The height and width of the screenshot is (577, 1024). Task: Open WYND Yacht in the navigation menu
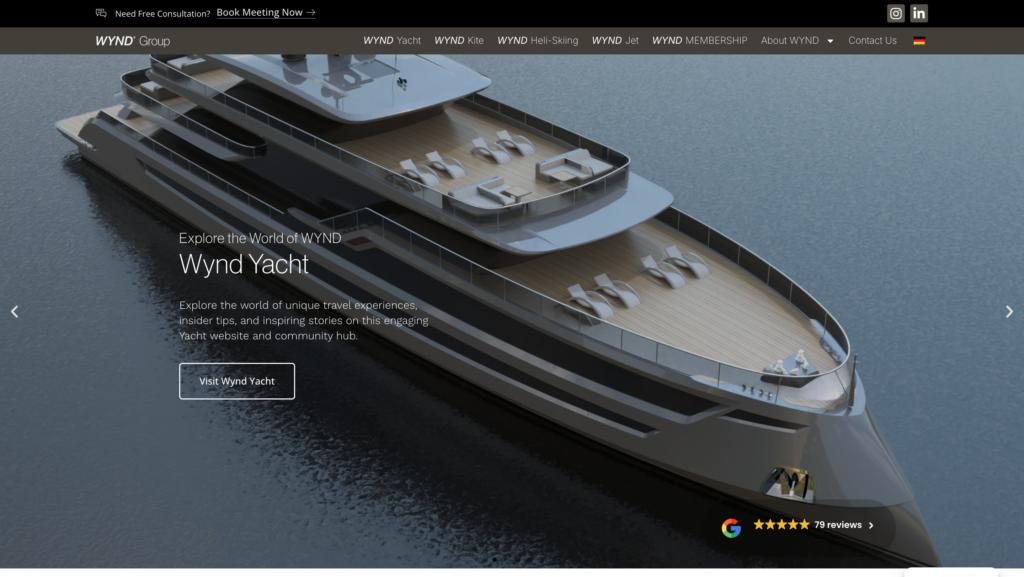(x=392, y=41)
